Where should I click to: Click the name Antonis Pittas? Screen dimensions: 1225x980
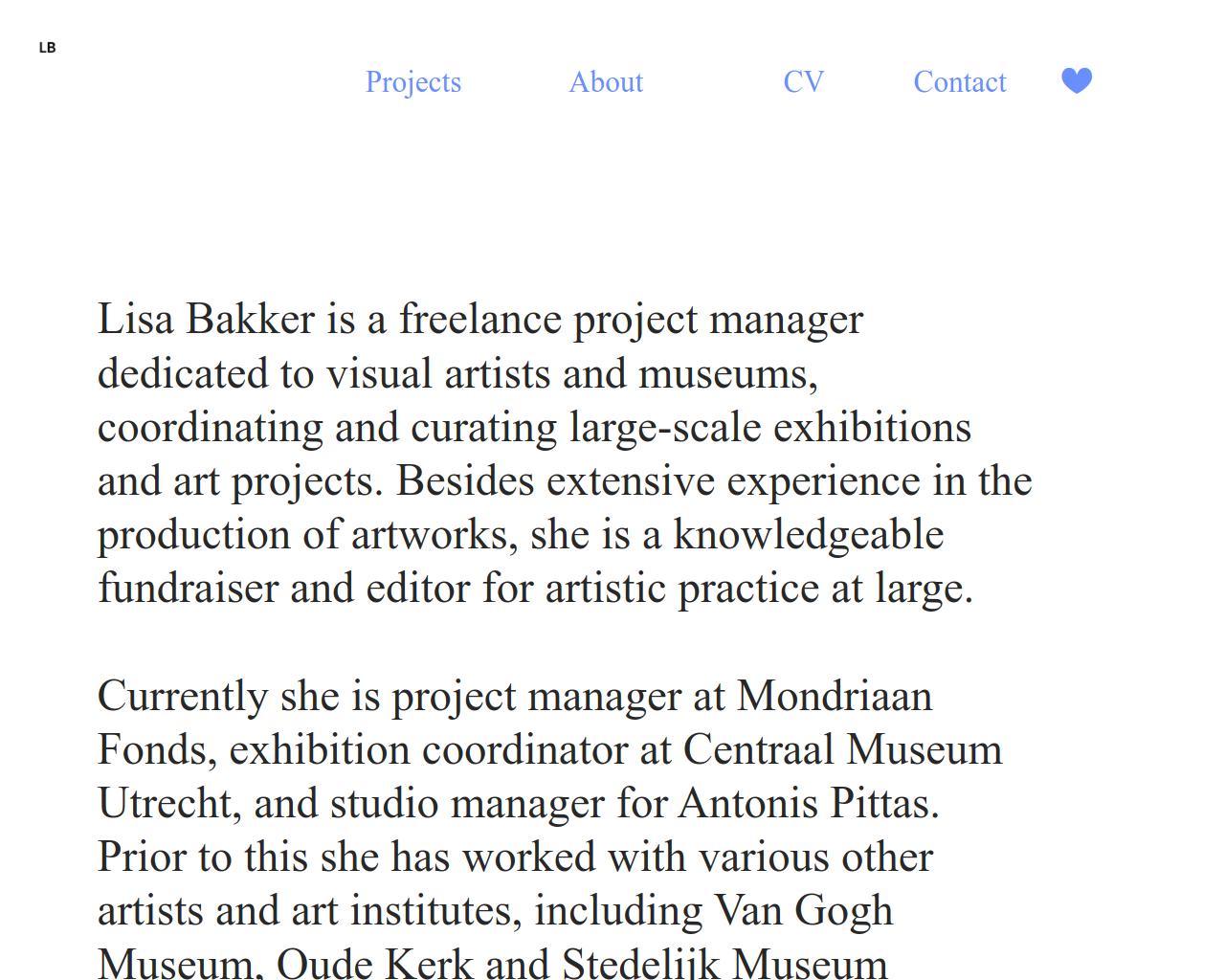tap(809, 803)
